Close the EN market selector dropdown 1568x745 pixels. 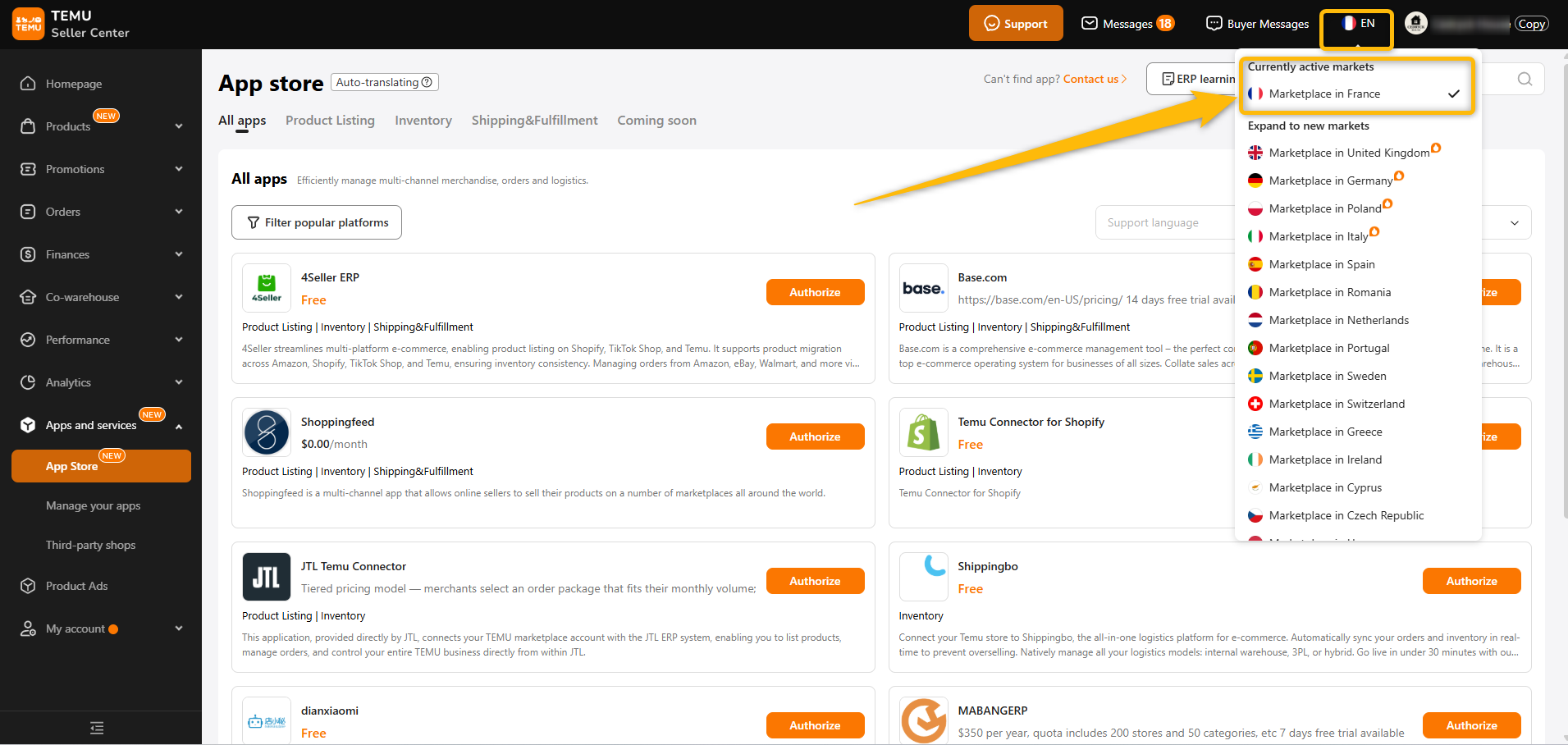click(1358, 24)
